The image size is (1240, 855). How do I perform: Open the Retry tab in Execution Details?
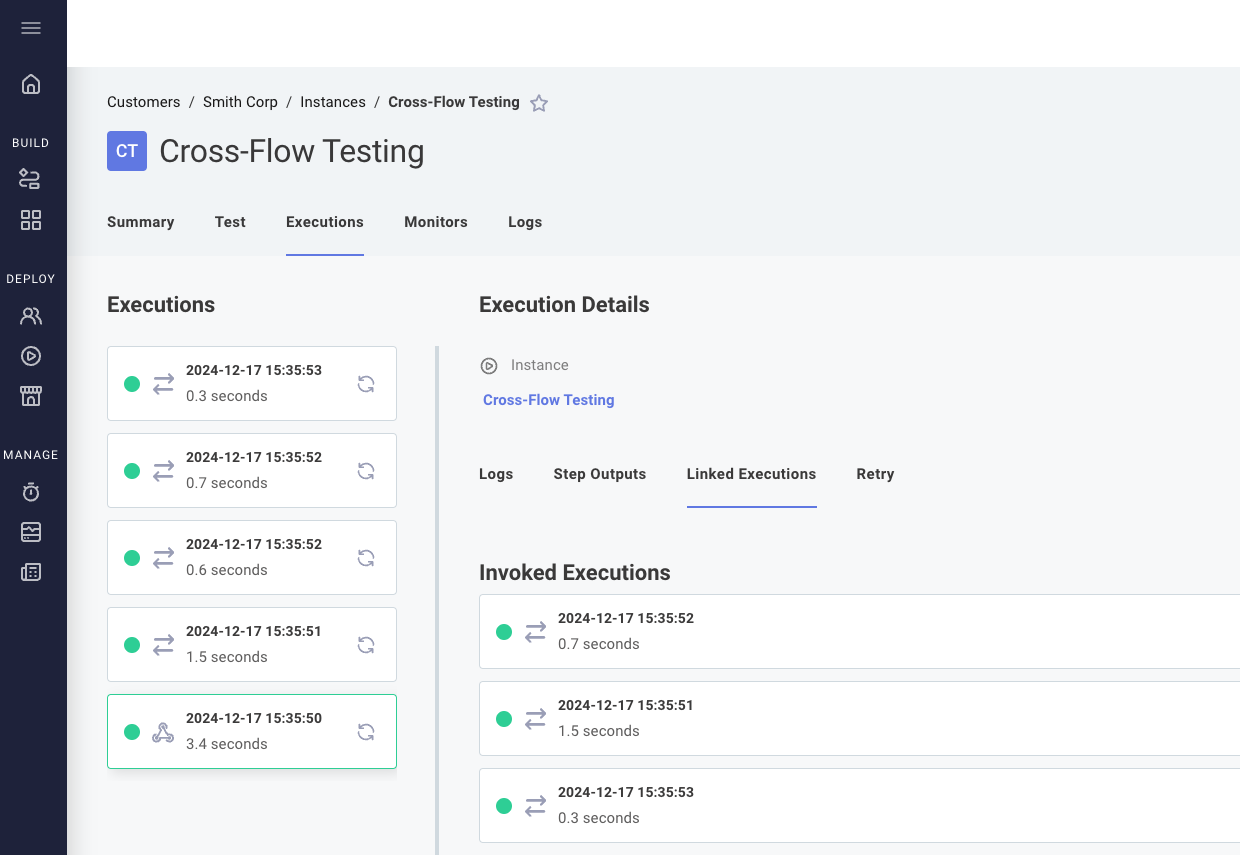(x=875, y=474)
